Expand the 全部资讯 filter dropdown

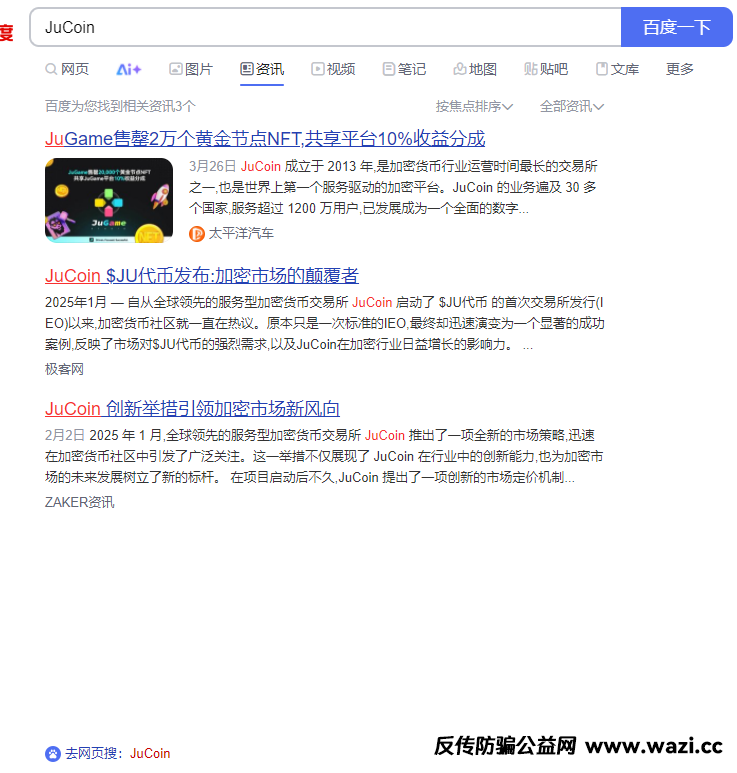(x=571, y=106)
